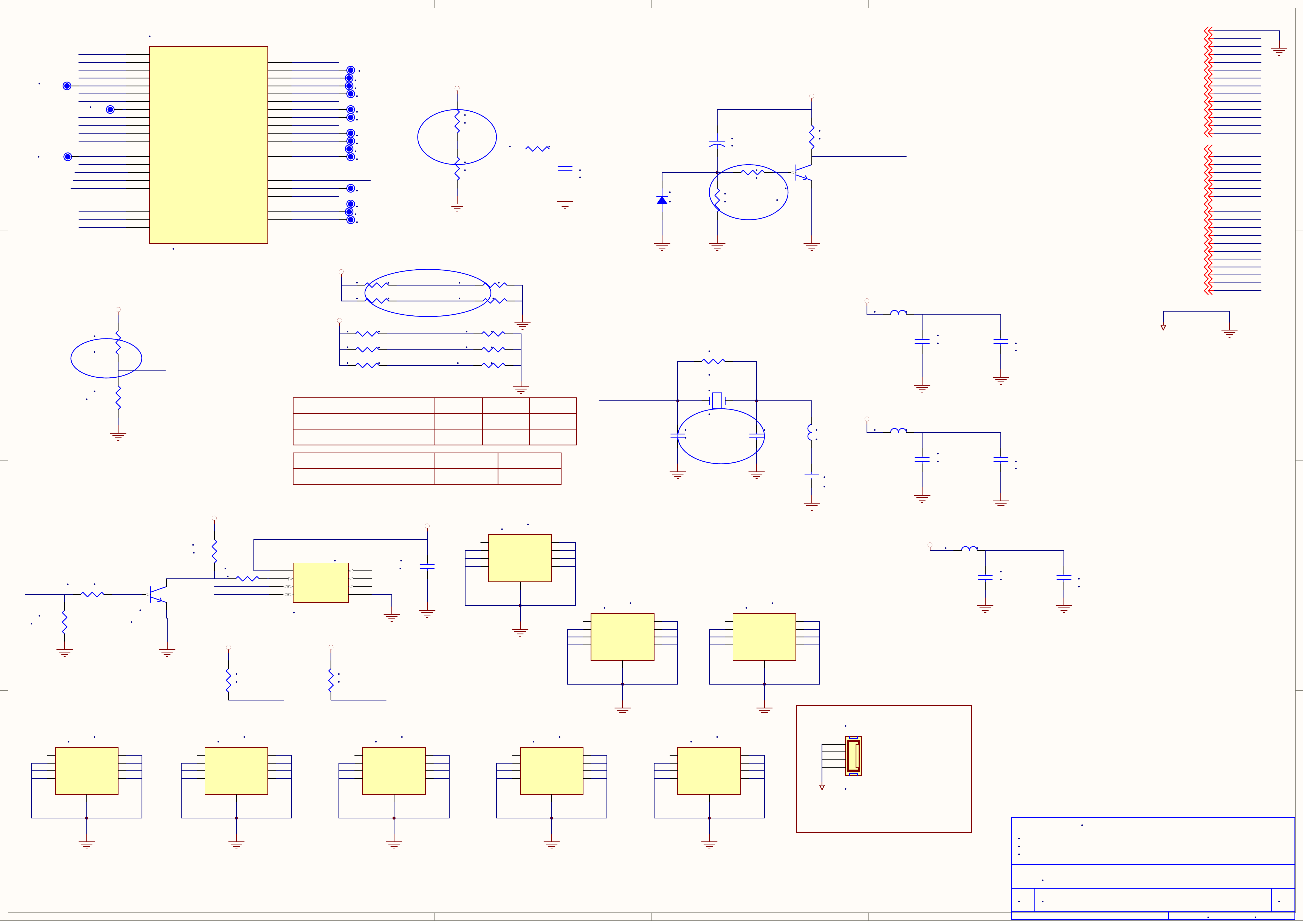Image resolution: width=1306 pixels, height=924 pixels.
Task: Select the crystal oscillator symbol
Action: pos(717,400)
